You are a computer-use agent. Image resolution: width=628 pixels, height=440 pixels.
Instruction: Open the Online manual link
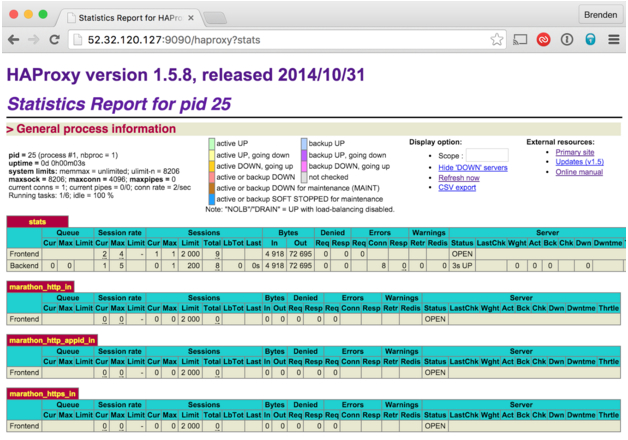coord(579,172)
